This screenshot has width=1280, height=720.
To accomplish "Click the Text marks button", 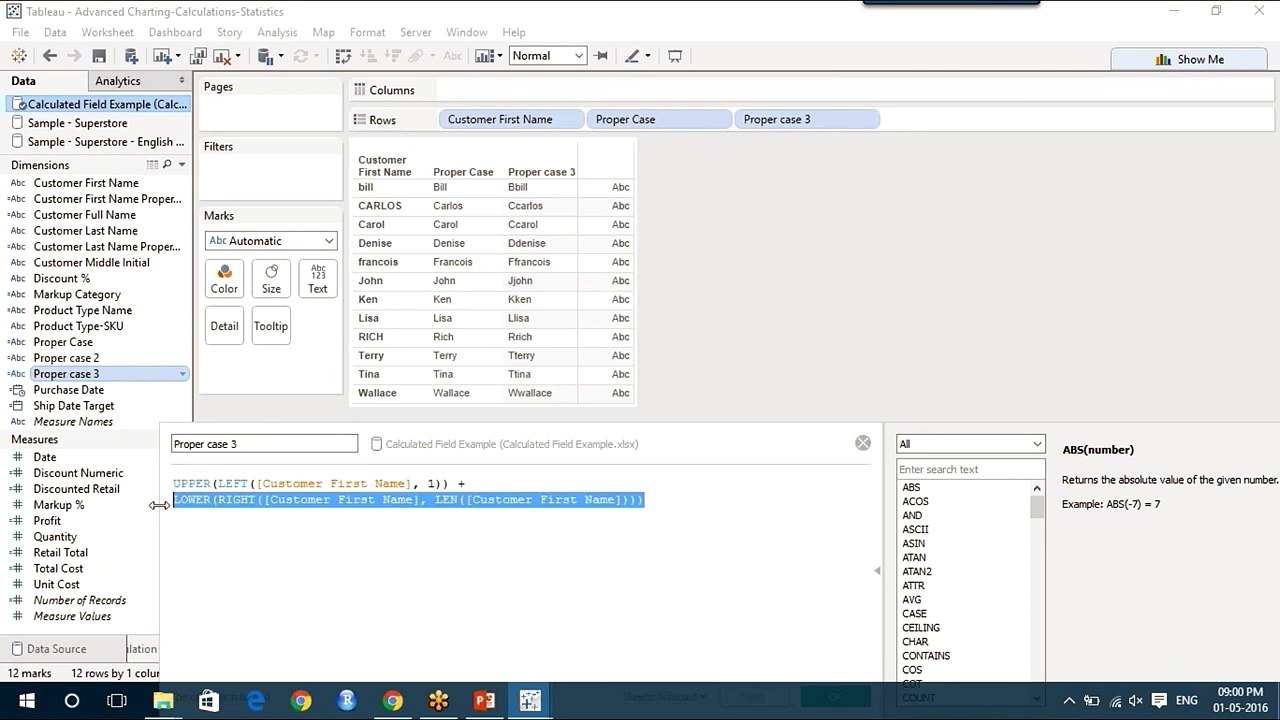I will tap(317, 279).
